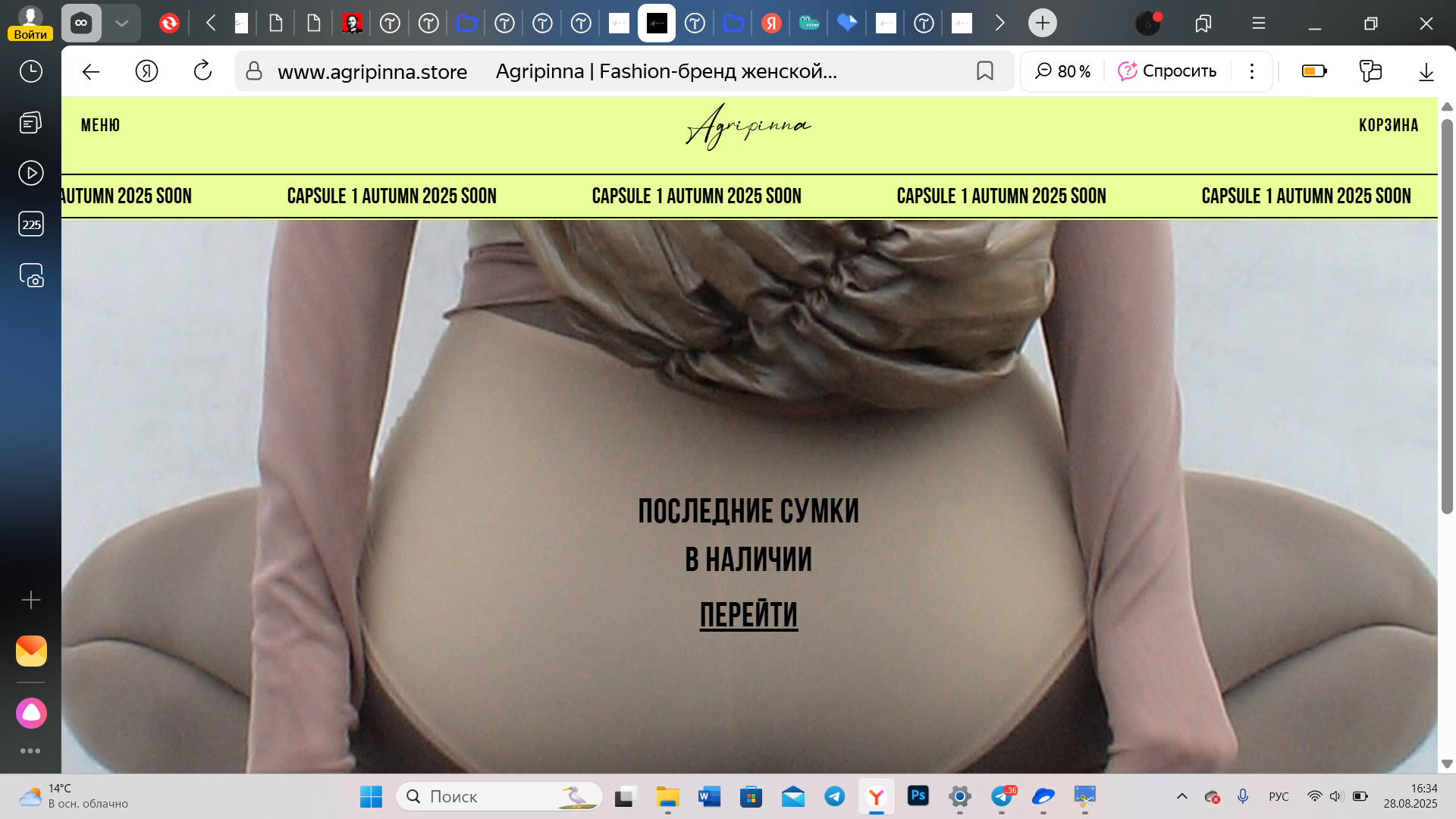Switch input language РУС
Image resolution: width=1456 pixels, height=819 pixels.
click(1279, 796)
